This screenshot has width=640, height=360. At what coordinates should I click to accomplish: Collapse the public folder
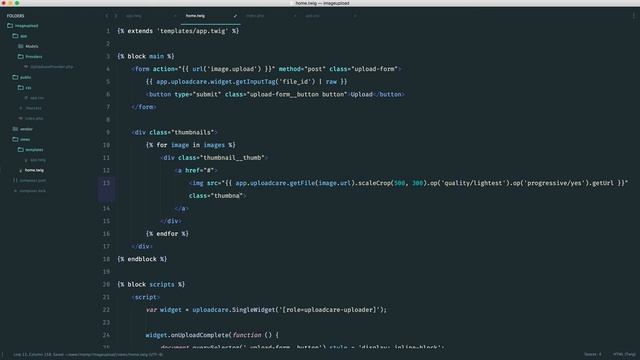(22, 77)
